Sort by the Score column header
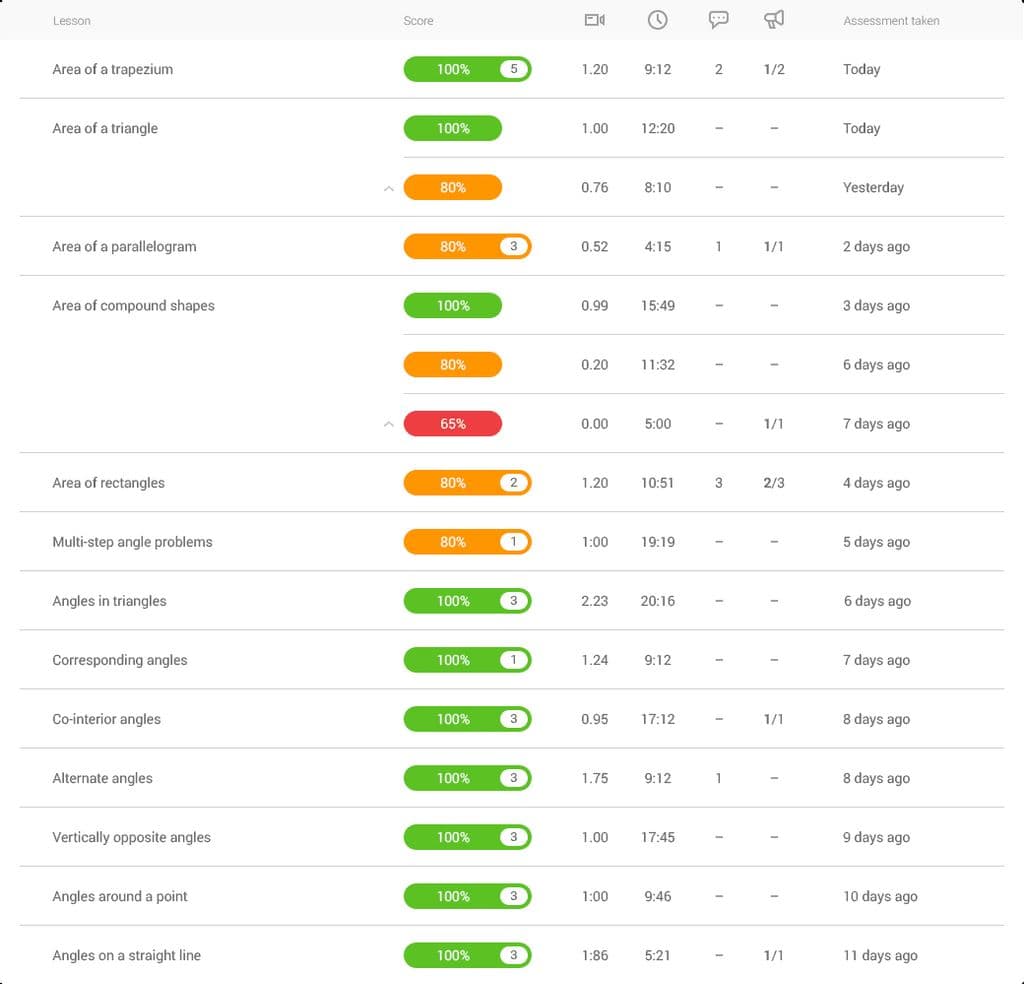The width and height of the screenshot is (1024, 984). (x=418, y=20)
